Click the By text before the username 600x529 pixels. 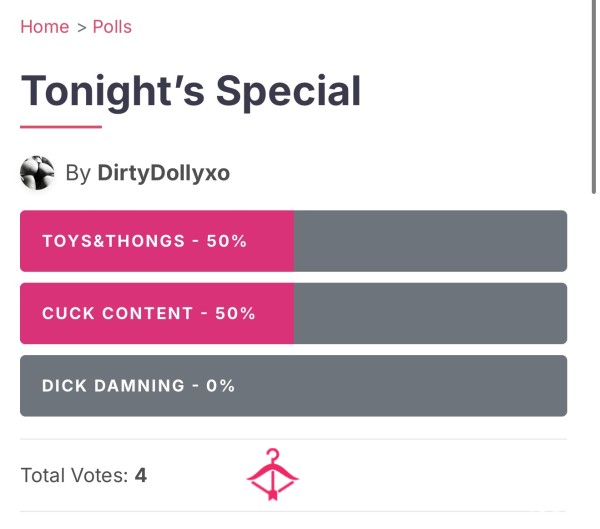pos(78,173)
